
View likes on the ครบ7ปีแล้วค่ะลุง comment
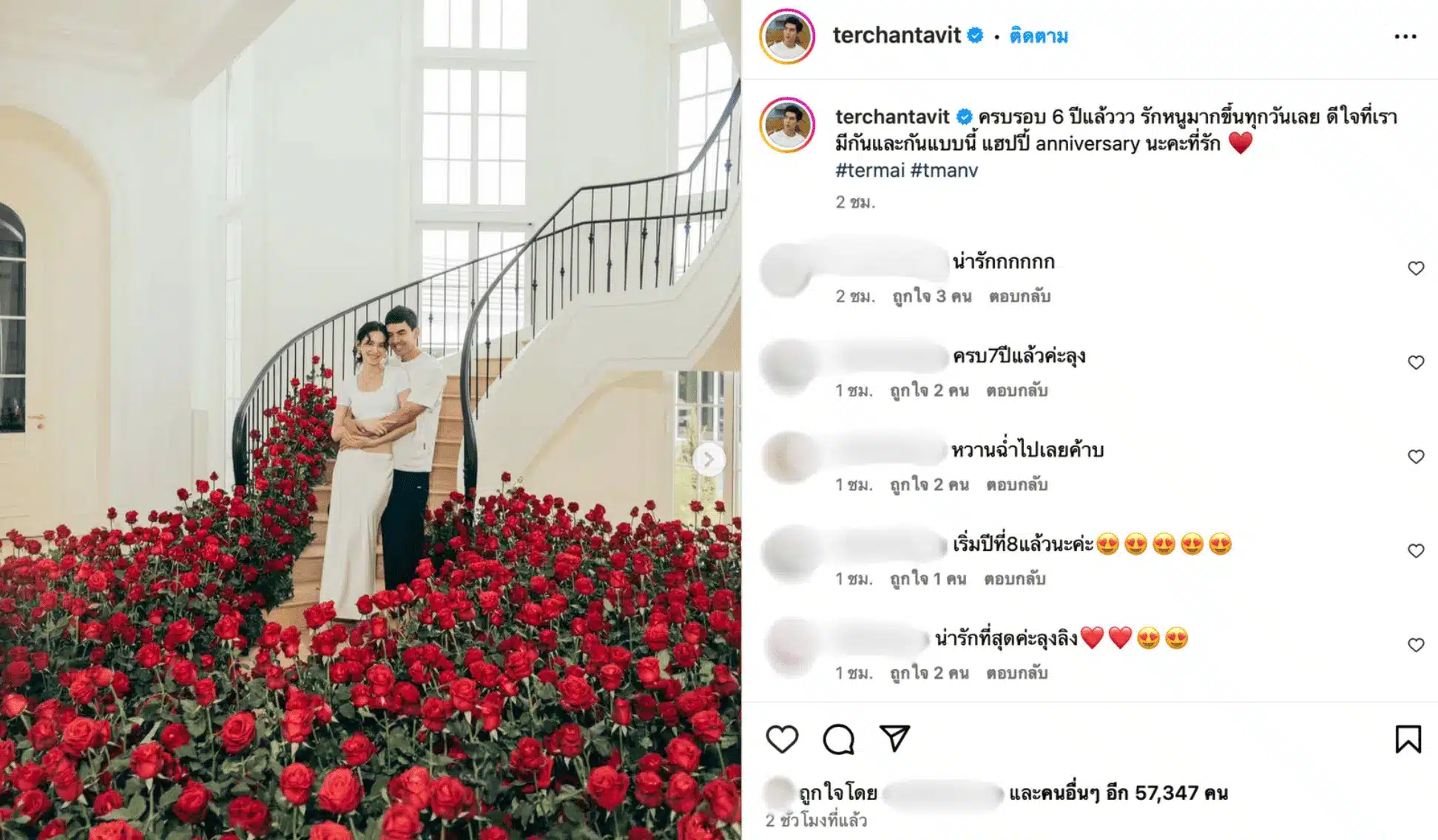(x=929, y=390)
